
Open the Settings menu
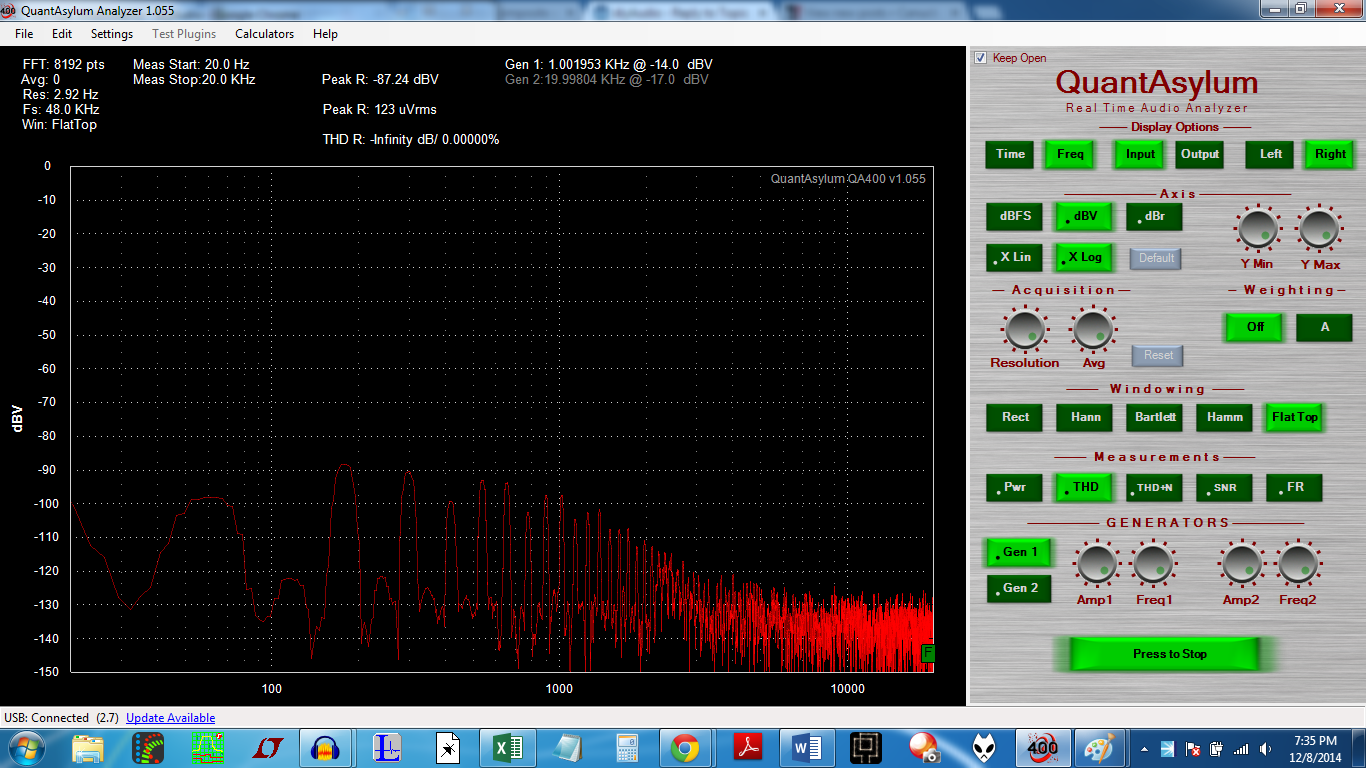pos(112,34)
